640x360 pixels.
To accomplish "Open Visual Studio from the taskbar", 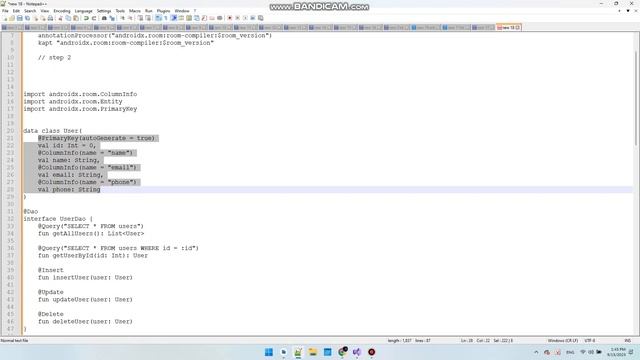I will [357, 352].
